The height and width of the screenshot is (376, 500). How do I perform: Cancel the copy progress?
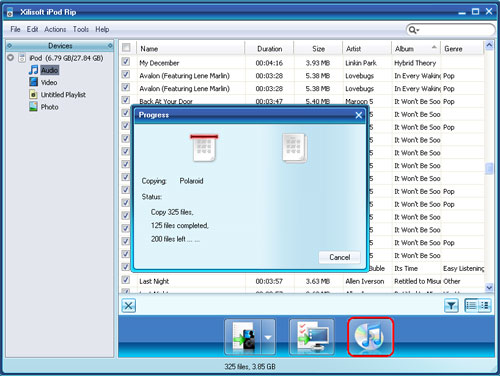pos(339,257)
